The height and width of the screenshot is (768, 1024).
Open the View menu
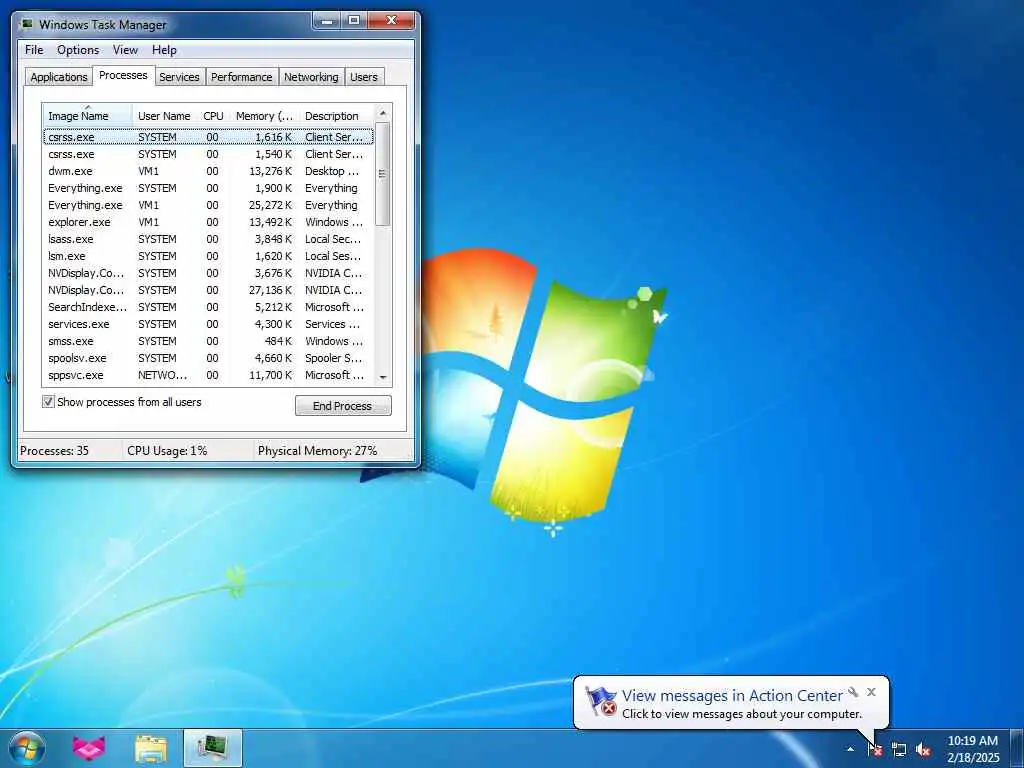pyautogui.click(x=125, y=50)
